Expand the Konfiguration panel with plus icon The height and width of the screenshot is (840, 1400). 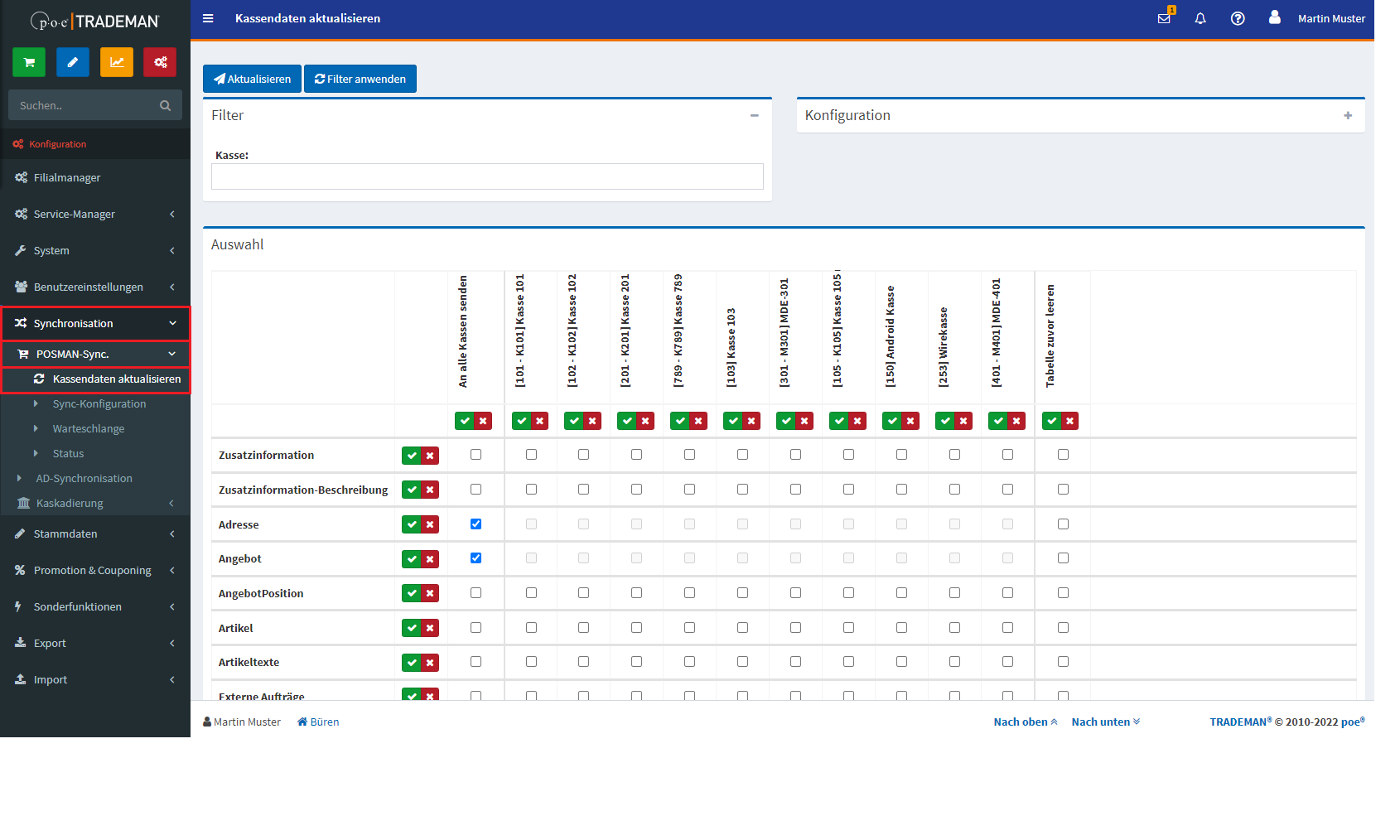click(1348, 116)
